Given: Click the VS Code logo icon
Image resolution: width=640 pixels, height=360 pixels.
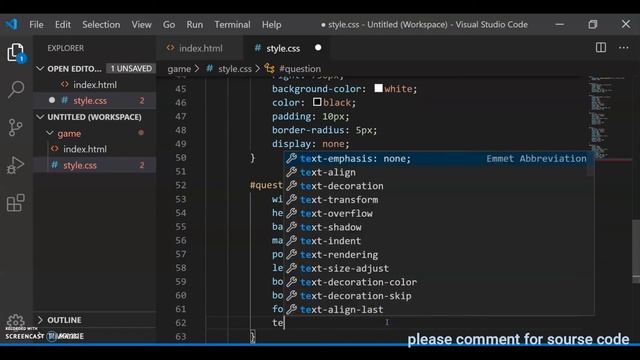Looking at the screenshot, I should (x=11, y=24).
